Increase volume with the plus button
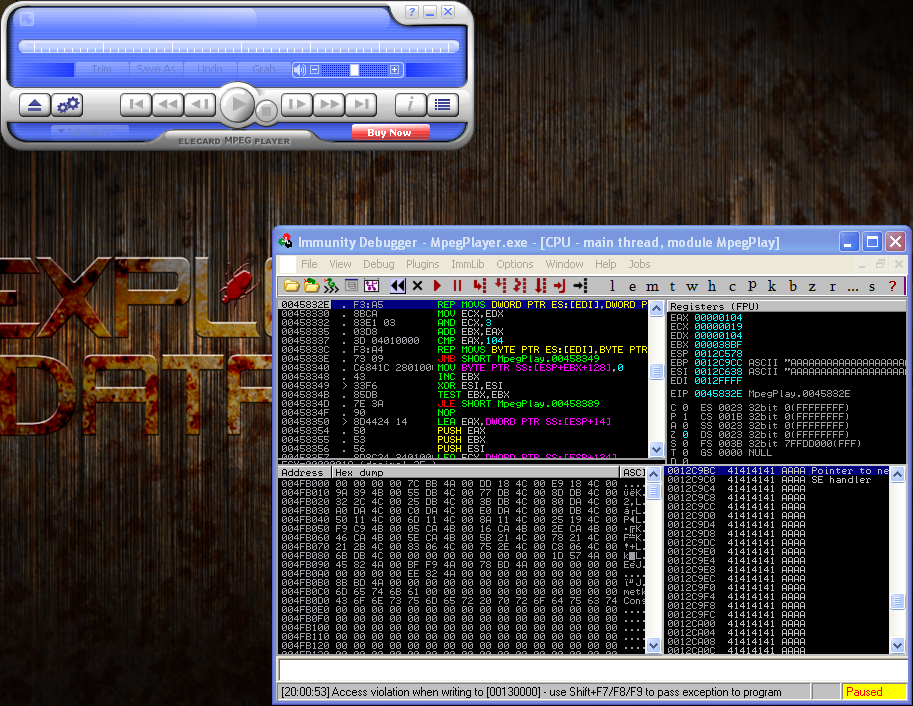This screenshot has width=913, height=706. (394, 70)
